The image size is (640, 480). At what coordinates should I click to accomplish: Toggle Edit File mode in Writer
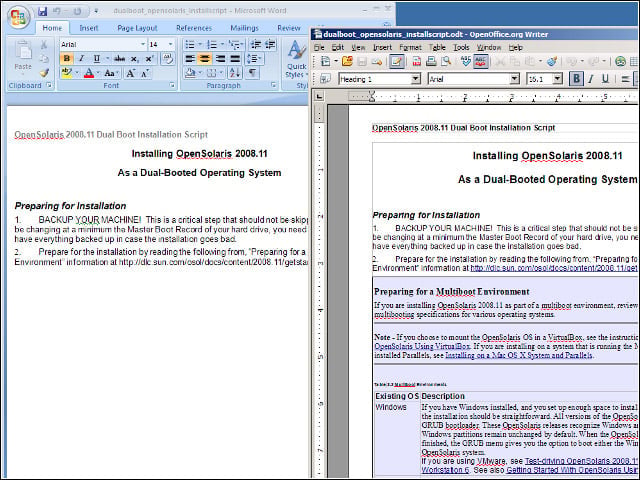point(396,62)
